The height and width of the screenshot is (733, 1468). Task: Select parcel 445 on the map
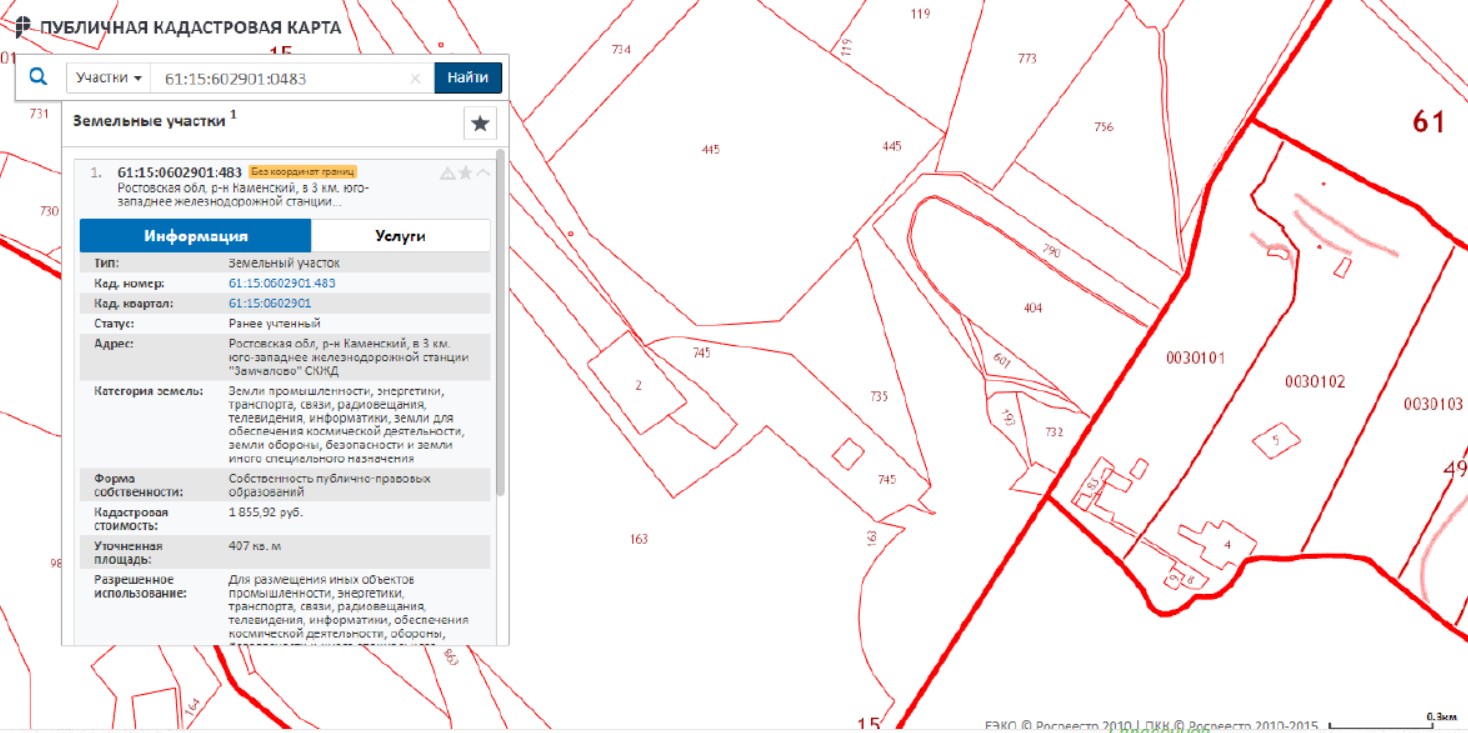click(710, 149)
